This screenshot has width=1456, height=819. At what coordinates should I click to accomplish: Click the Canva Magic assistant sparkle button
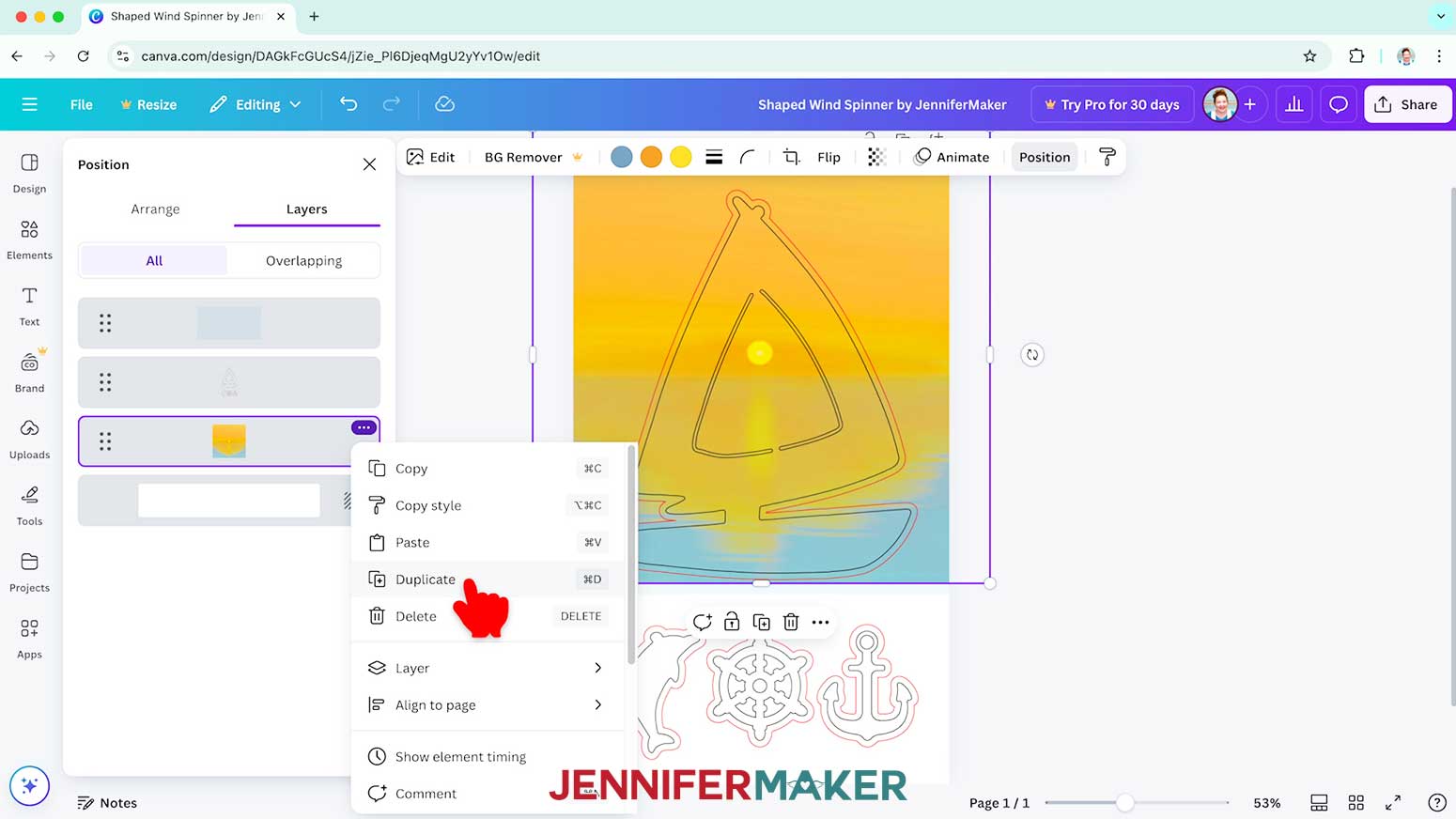tap(29, 786)
